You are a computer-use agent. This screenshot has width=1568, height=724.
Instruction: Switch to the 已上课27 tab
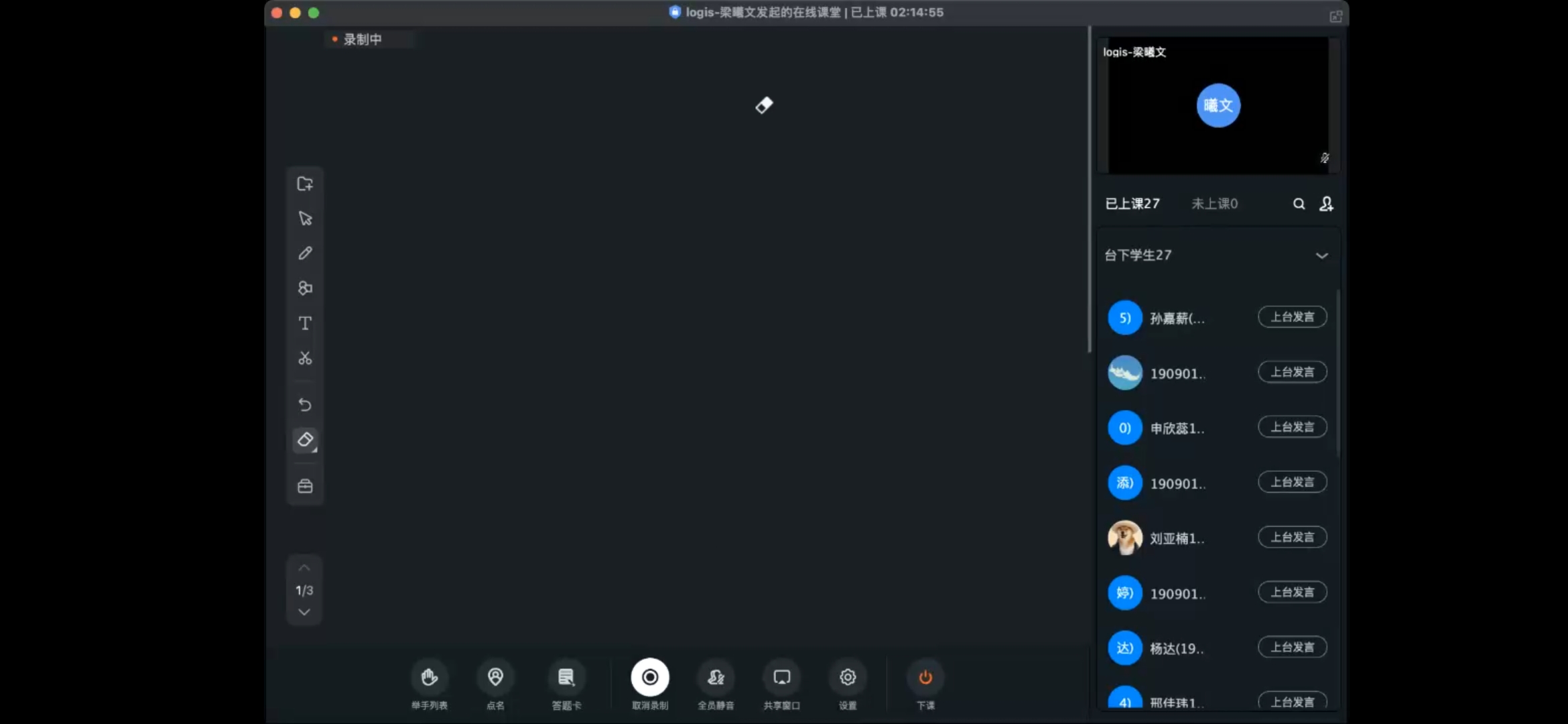click(1132, 204)
